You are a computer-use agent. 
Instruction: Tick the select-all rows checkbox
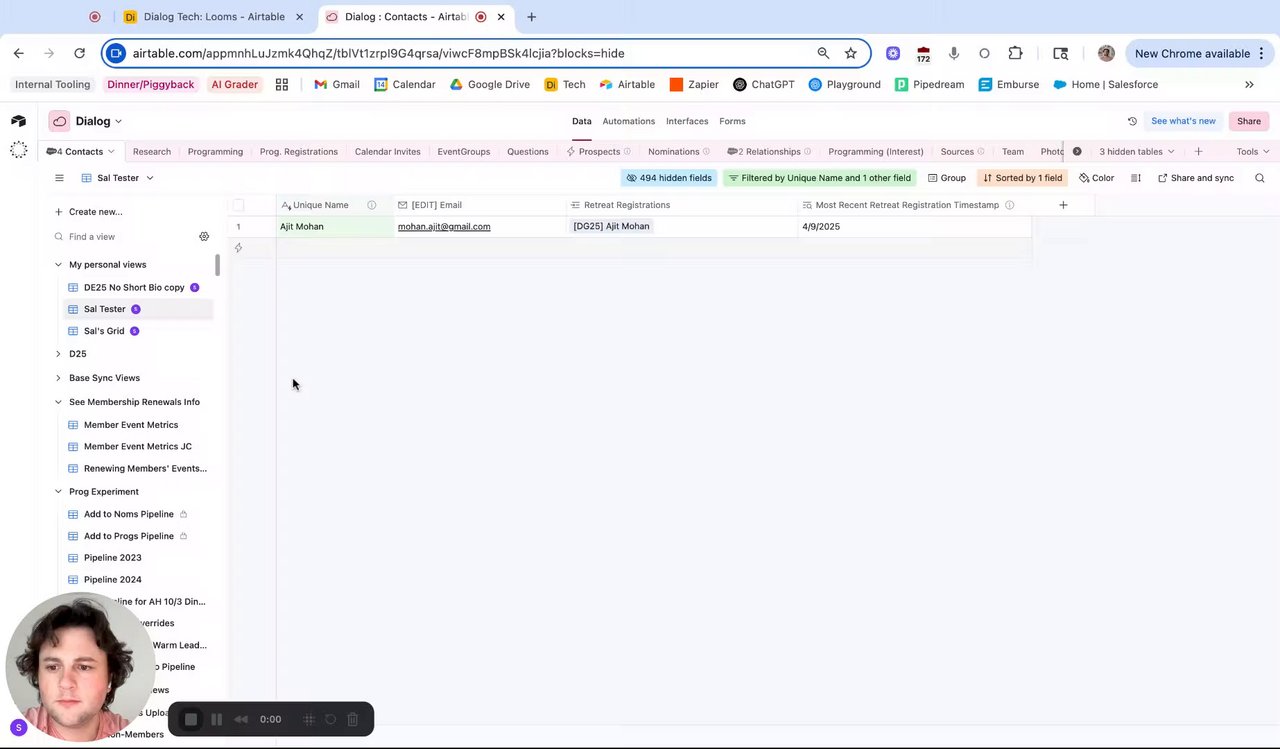[x=238, y=205]
